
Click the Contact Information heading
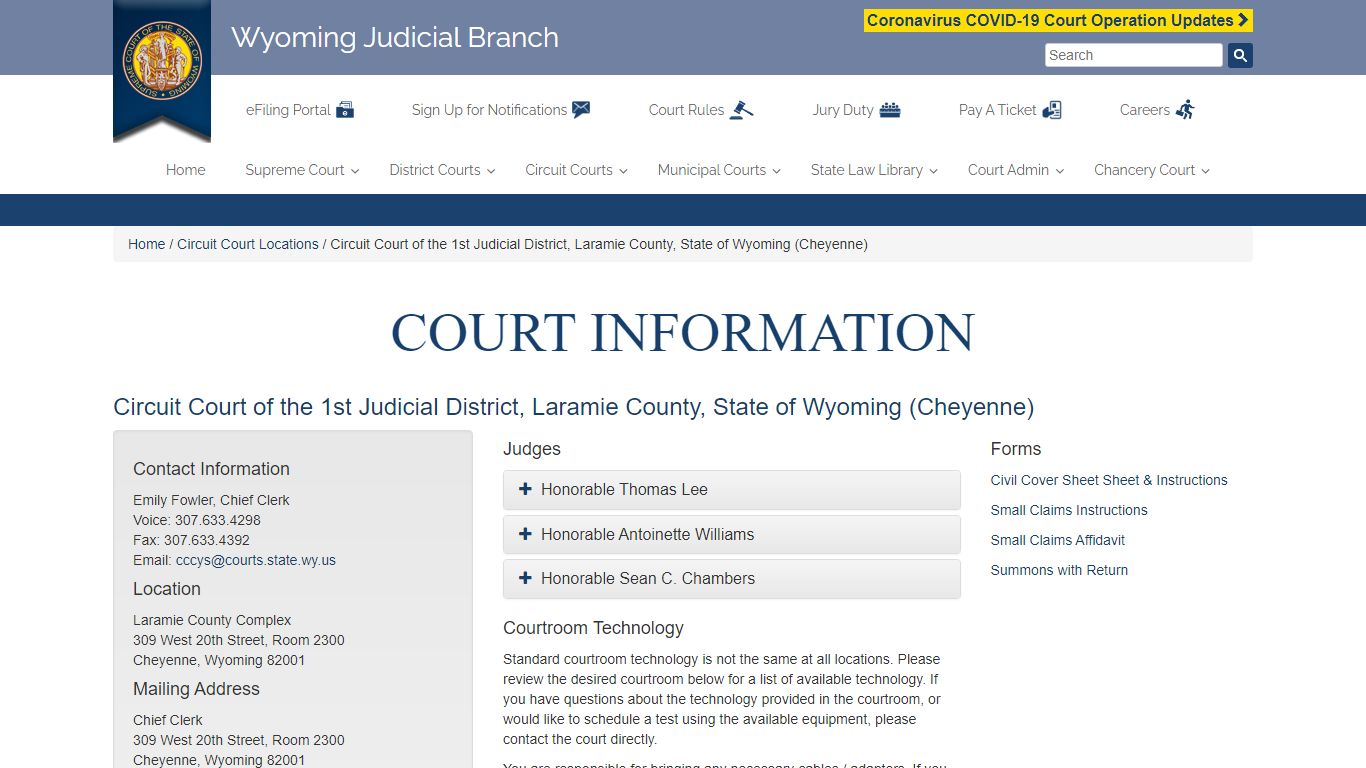211,469
